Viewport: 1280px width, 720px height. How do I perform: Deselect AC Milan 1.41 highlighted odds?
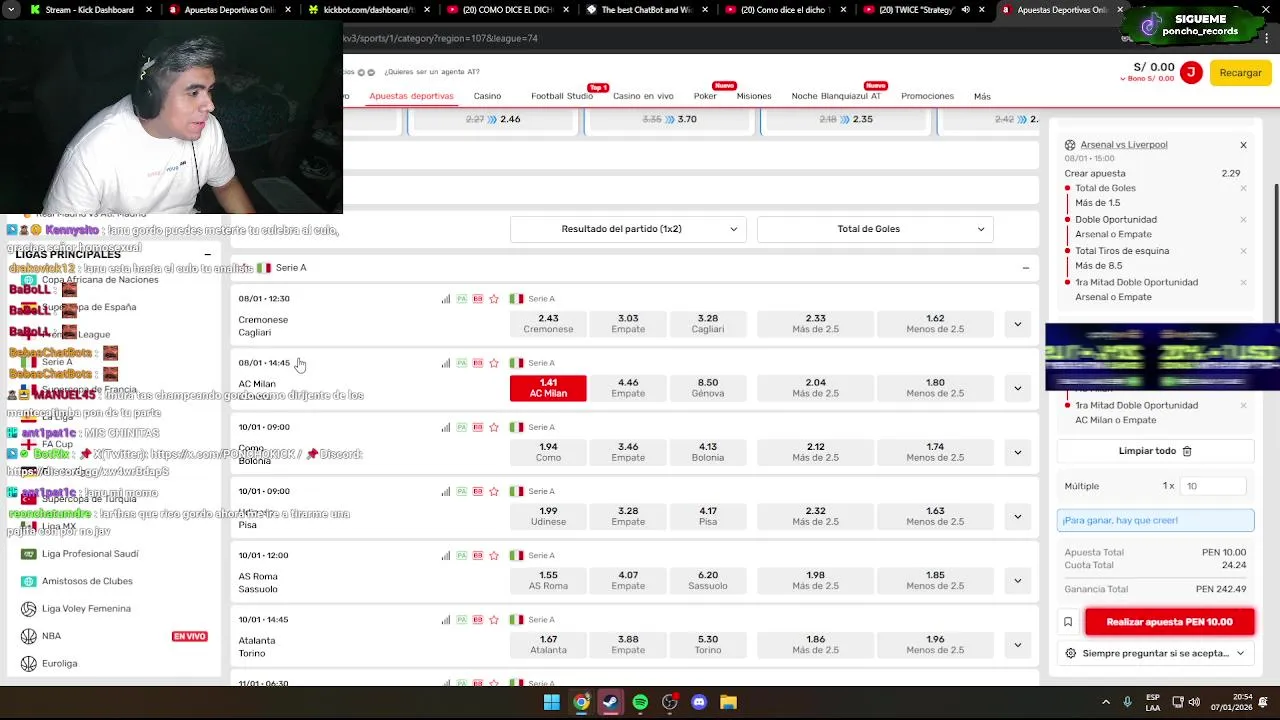coord(548,387)
